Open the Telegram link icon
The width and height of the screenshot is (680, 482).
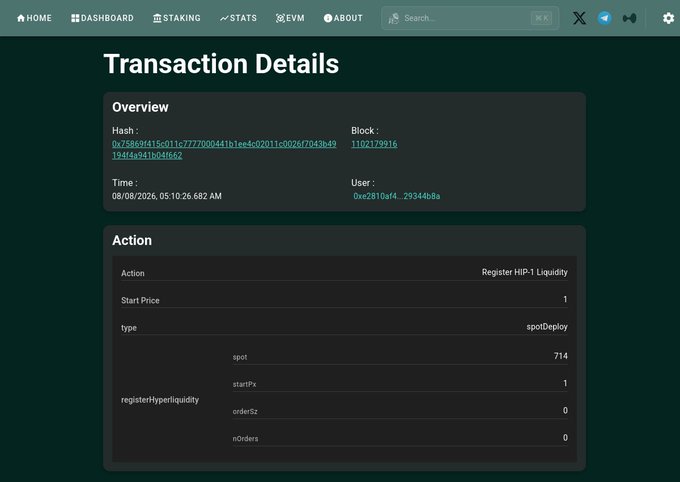click(605, 18)
